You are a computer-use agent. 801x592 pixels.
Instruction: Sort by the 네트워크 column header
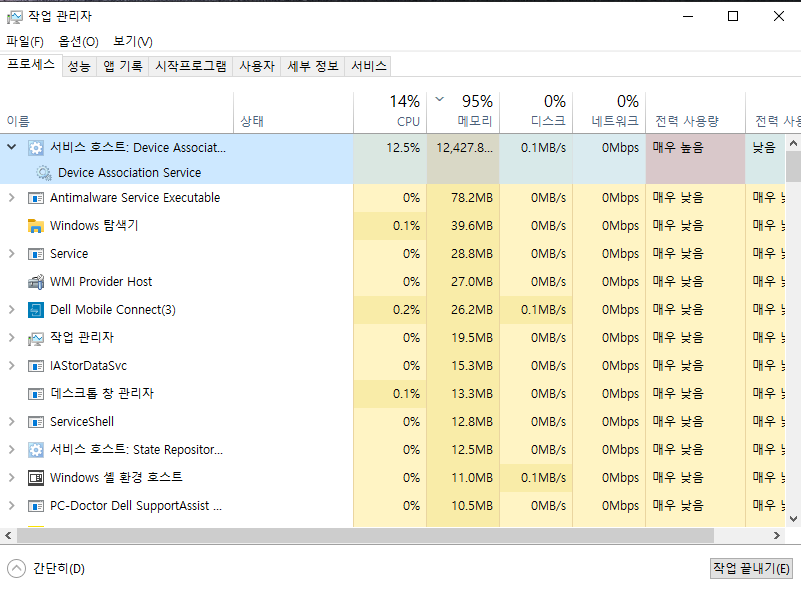[609, 113]
